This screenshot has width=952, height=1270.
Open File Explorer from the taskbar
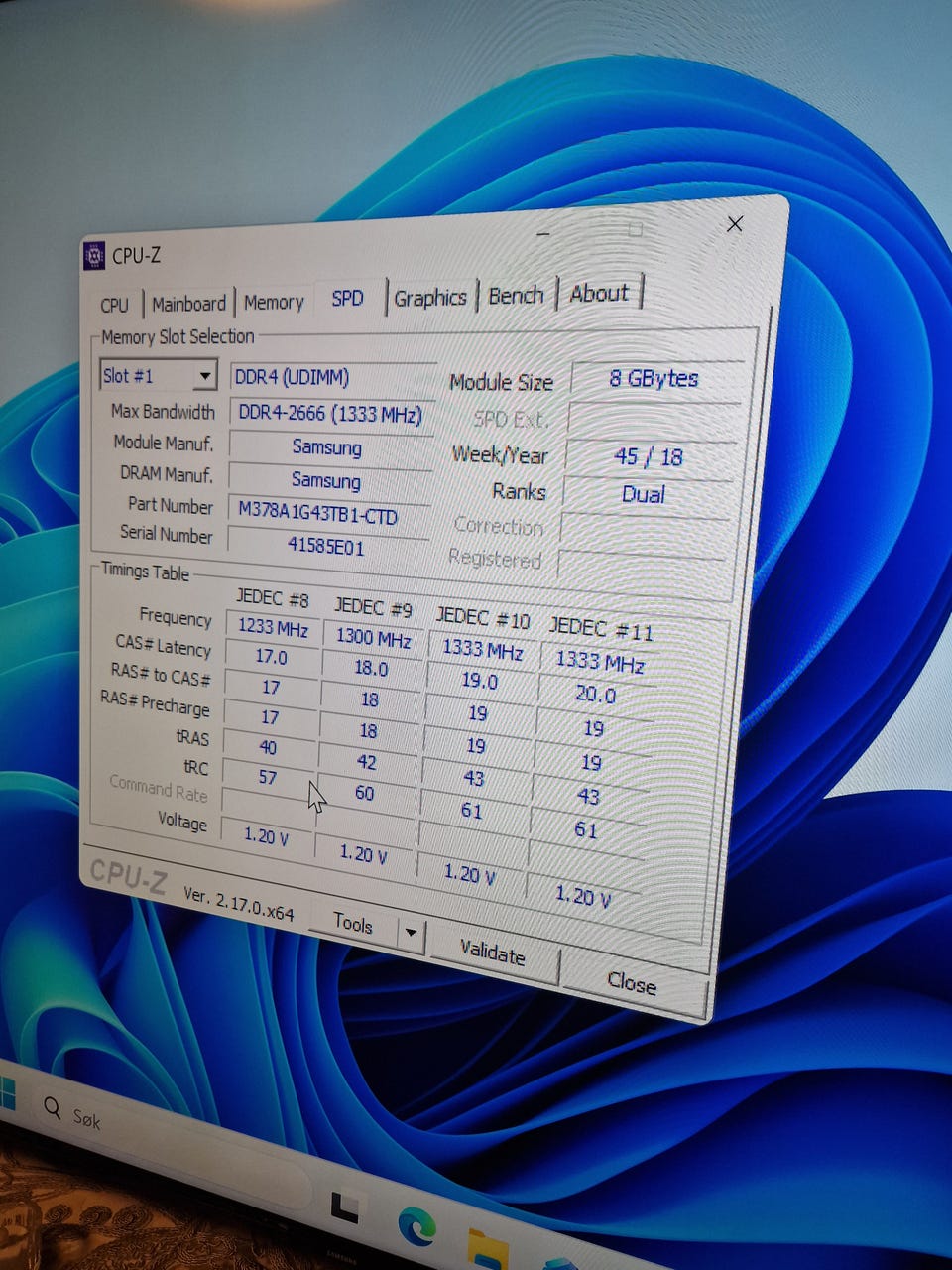pos(488,1249)
